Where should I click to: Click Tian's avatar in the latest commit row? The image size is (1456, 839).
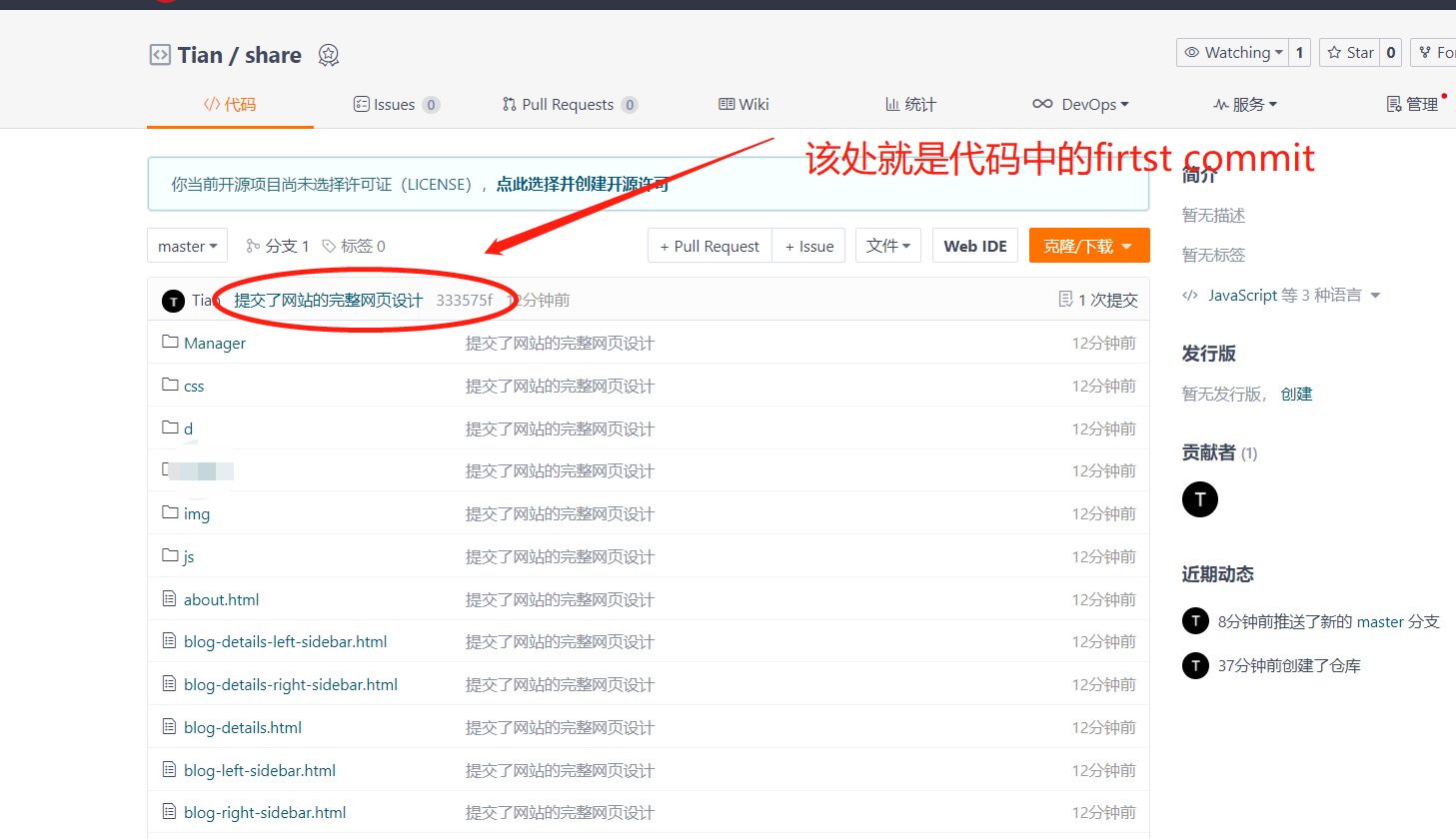[x=174, y=301]
